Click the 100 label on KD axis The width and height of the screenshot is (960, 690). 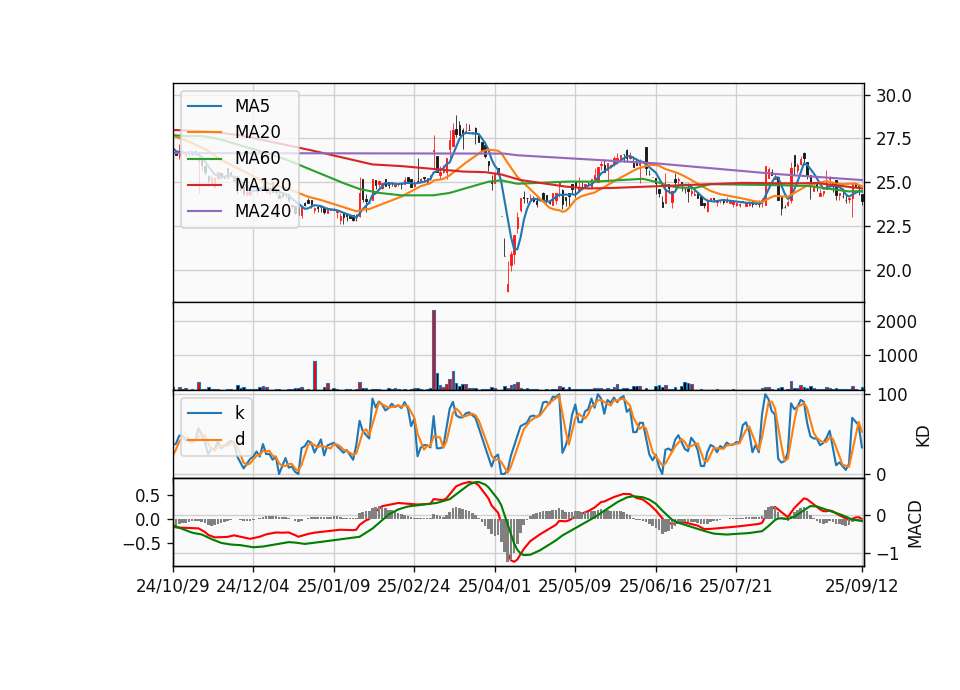(x=892, y=395)
